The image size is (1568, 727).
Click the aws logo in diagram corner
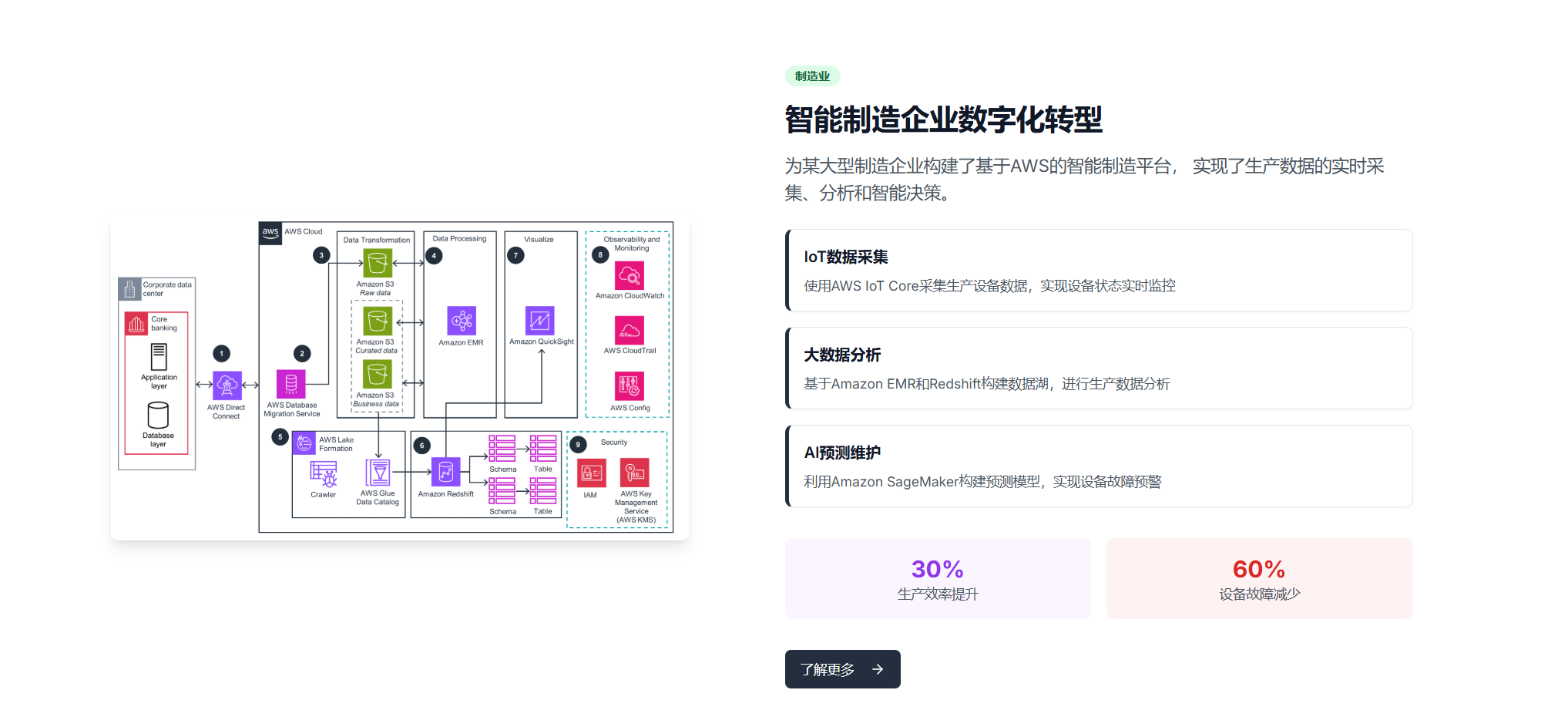pyautogui.click(x=270, y=234)
